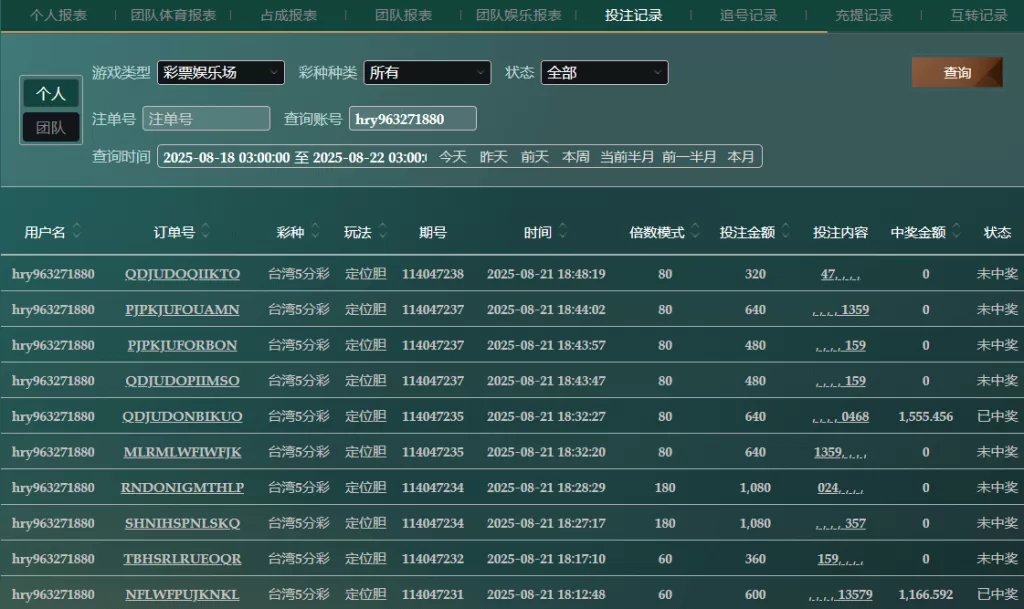Image resolution: width=1024 pixels, height=609 pixels.
Task: View bet content 1359 of 18:44:02 row
Action: 840,309
